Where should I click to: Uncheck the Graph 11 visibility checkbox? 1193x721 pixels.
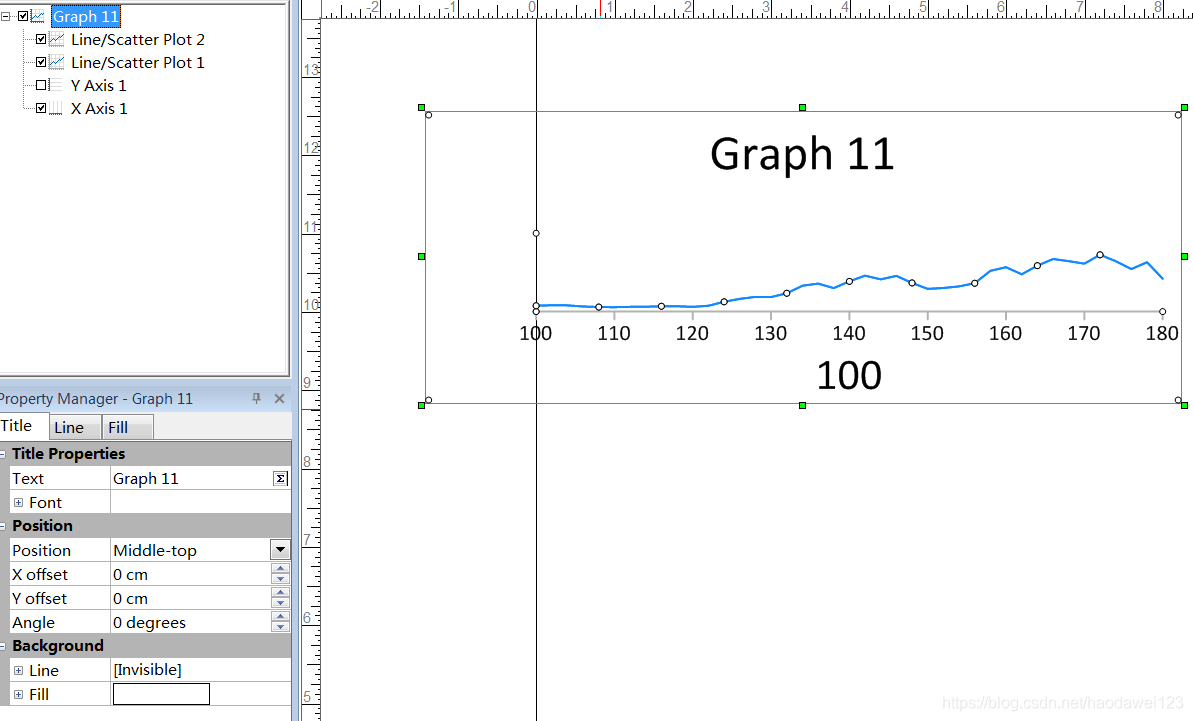tap(23, 16)
